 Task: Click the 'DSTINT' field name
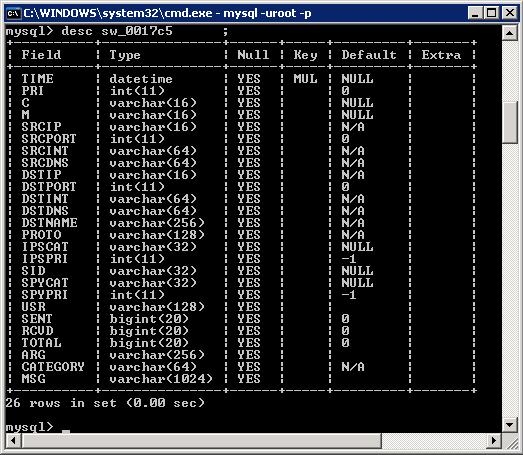(45, 199)
